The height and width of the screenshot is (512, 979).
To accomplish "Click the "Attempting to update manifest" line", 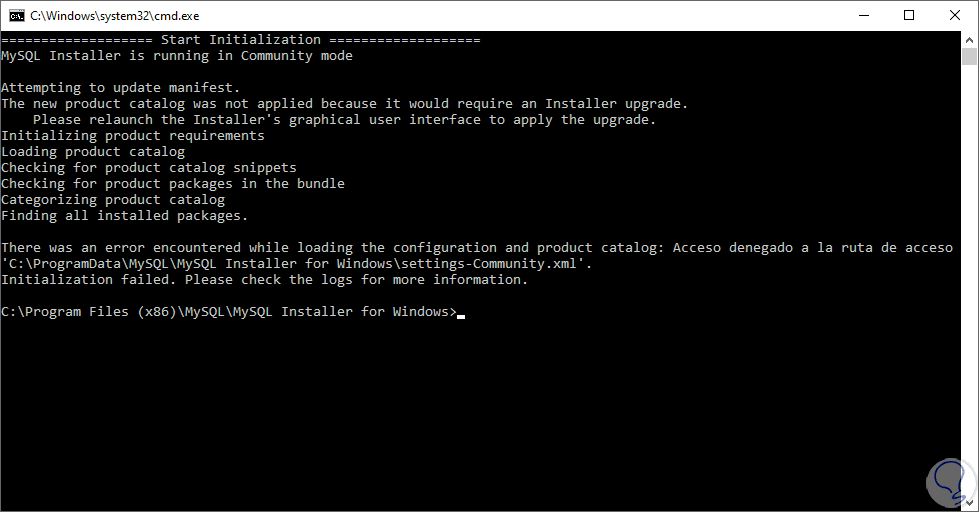I will [x=120, y=88].
